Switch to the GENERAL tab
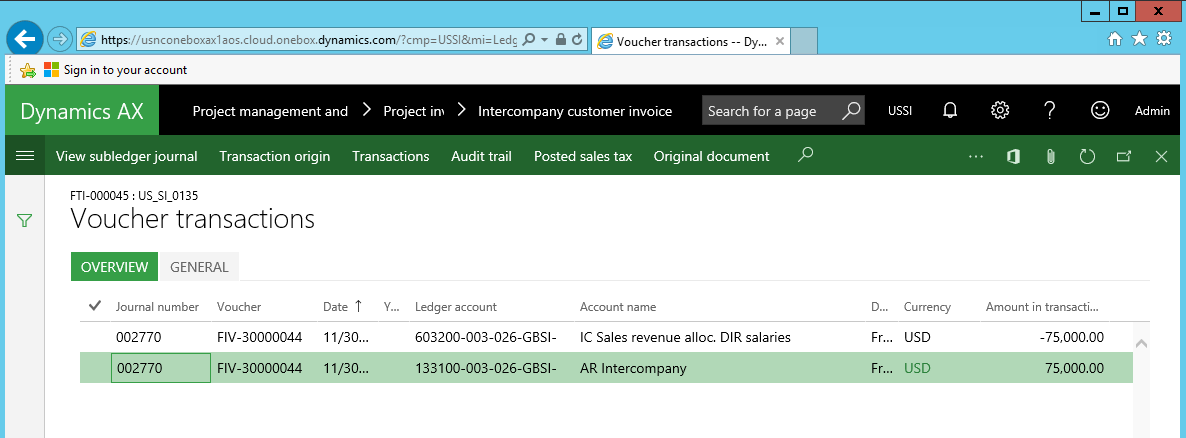This screenshot has width=1186, height=438. (199, 267)
